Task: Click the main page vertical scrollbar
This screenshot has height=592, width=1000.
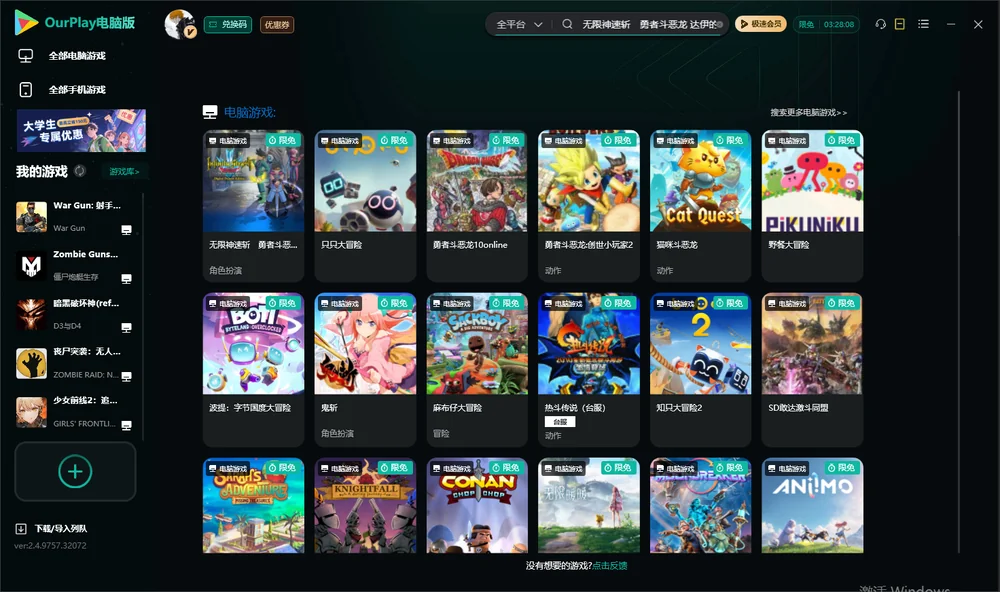Action: (x=959, y=322)
